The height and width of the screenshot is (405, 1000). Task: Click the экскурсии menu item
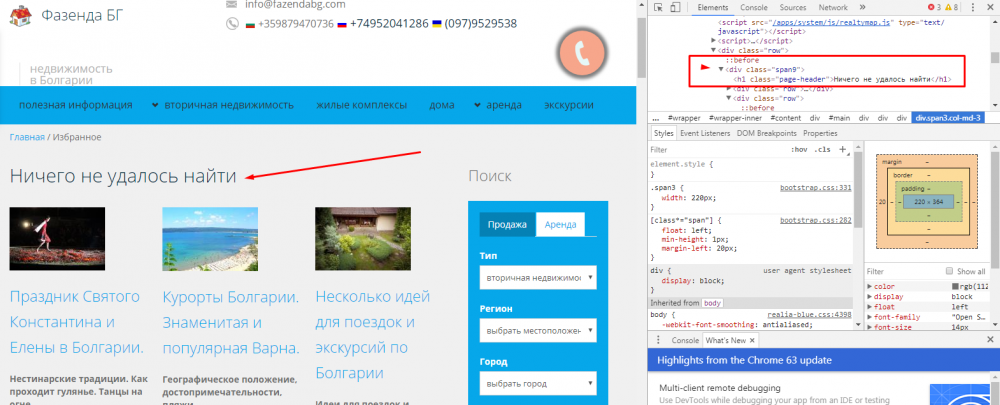point(569,105)
